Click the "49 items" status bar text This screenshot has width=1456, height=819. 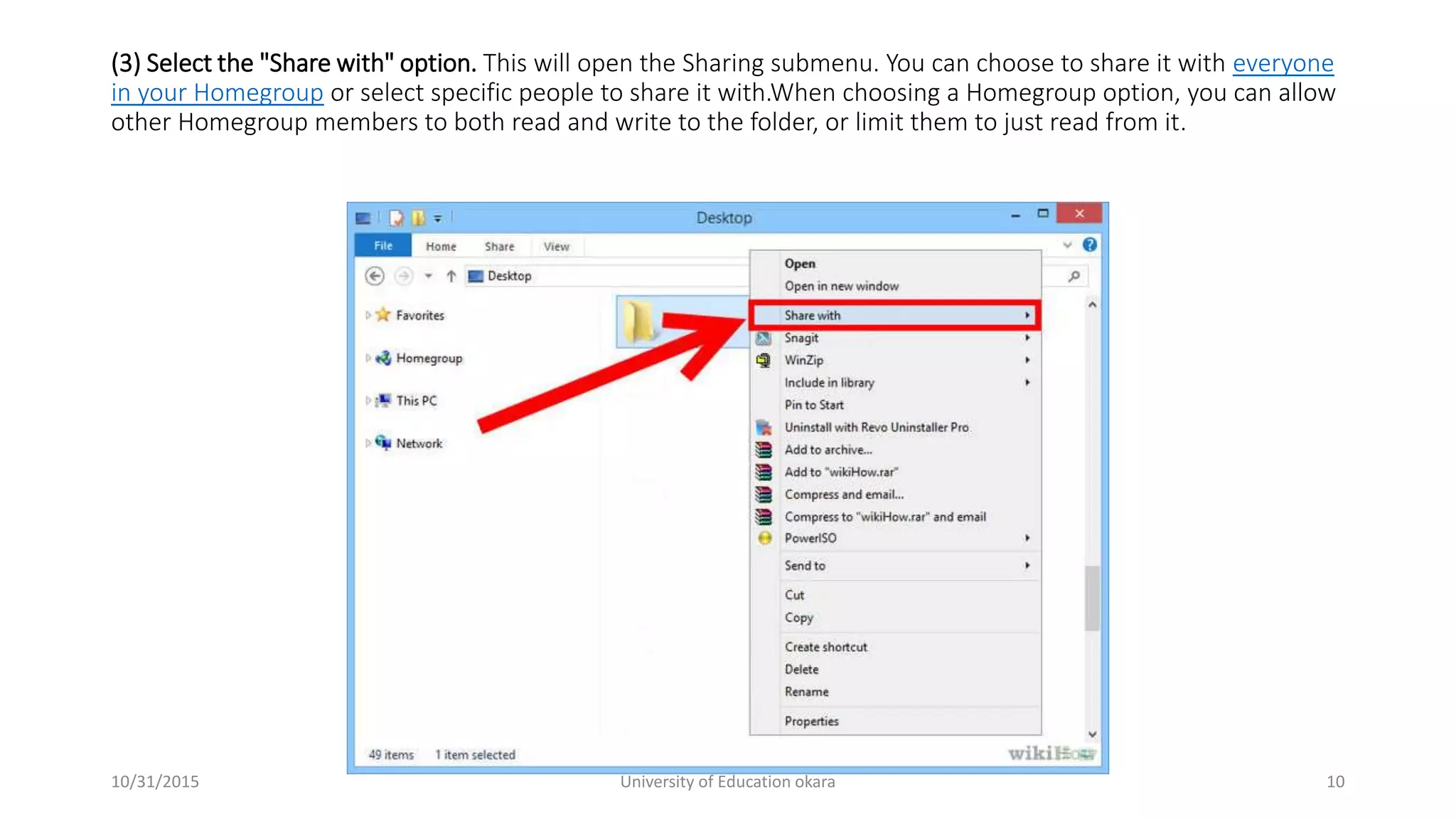tap(391, 755)
